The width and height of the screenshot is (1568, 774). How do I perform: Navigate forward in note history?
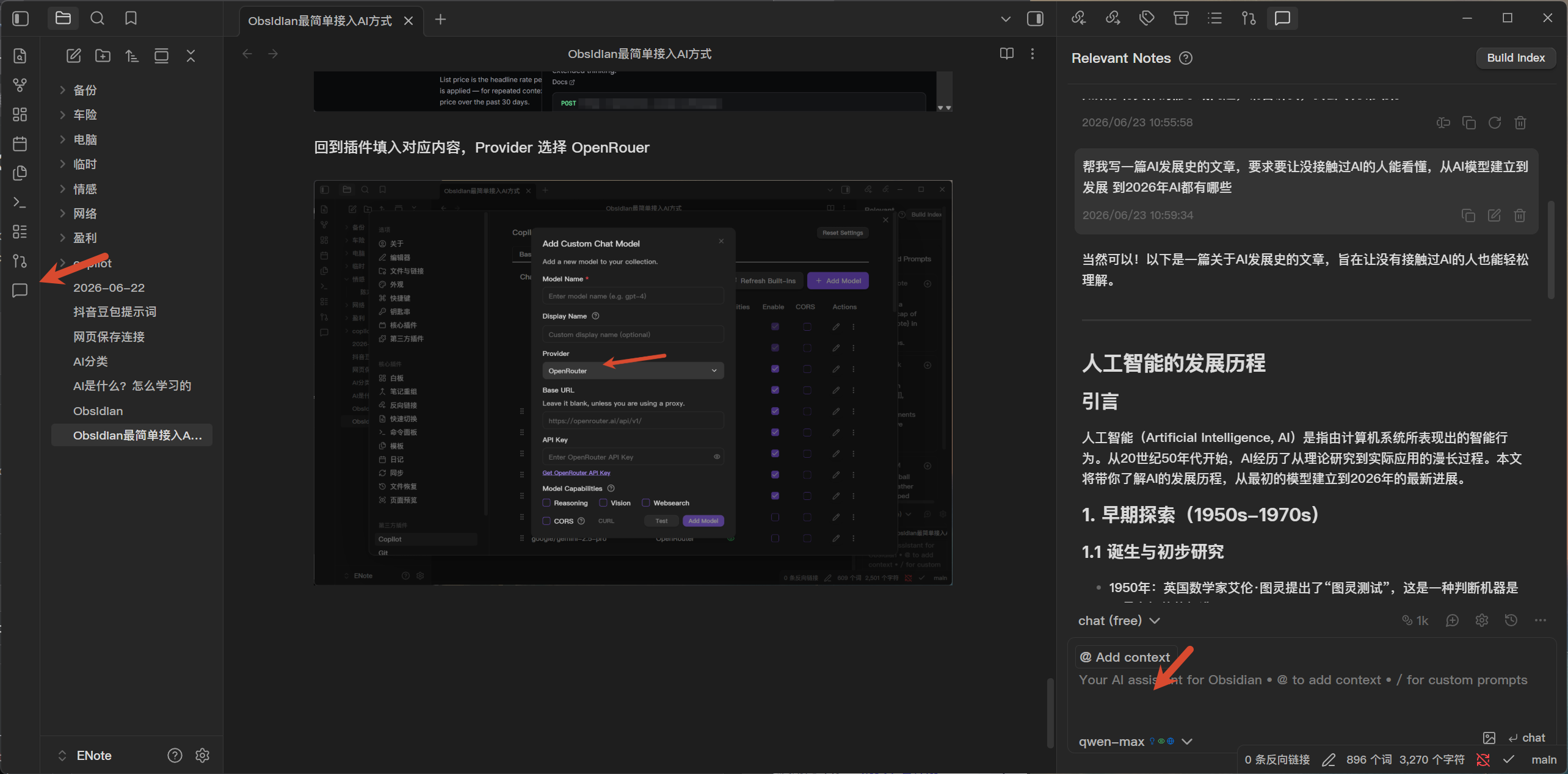tap(273, 54)
